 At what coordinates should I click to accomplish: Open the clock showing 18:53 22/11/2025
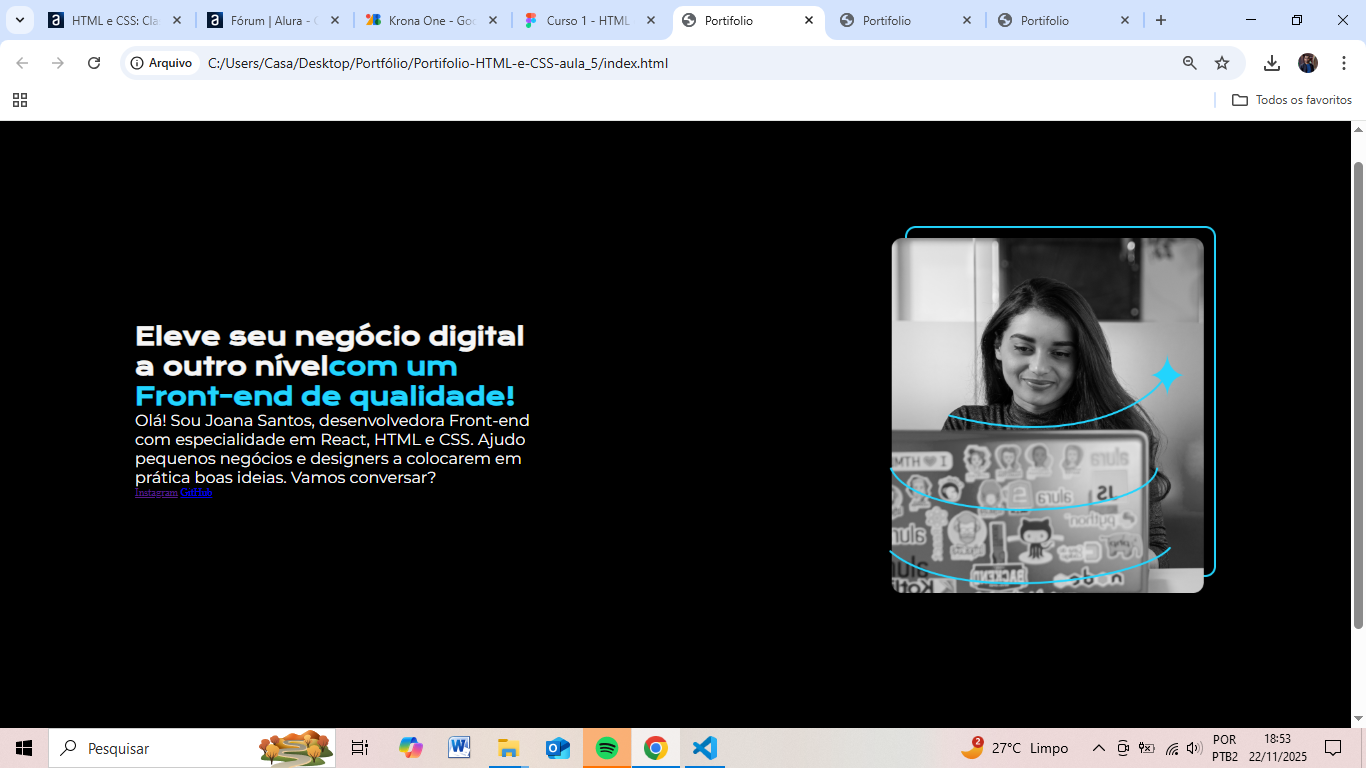1277,748
